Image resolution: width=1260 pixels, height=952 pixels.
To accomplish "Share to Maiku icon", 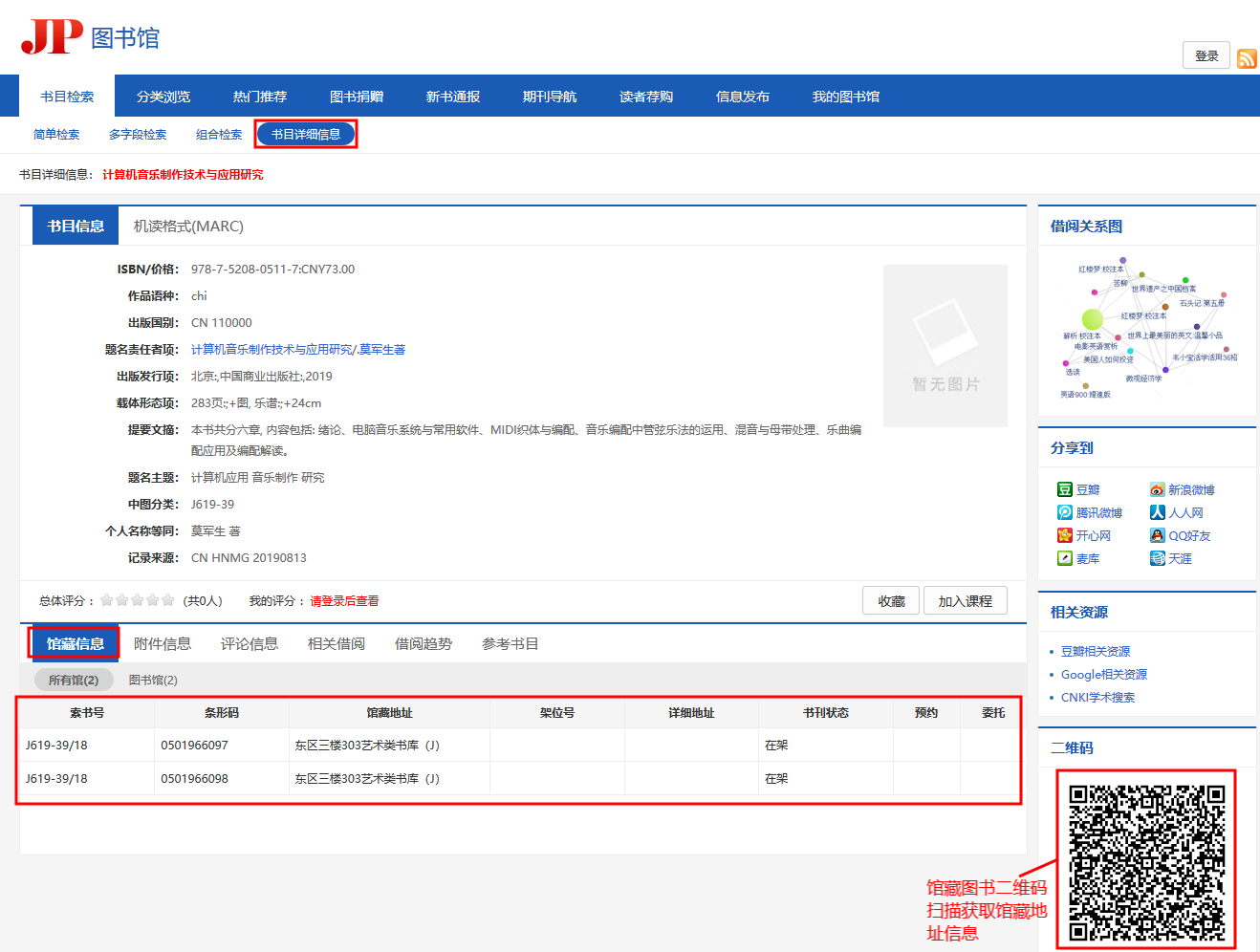I will click(x=1065, y=558).
